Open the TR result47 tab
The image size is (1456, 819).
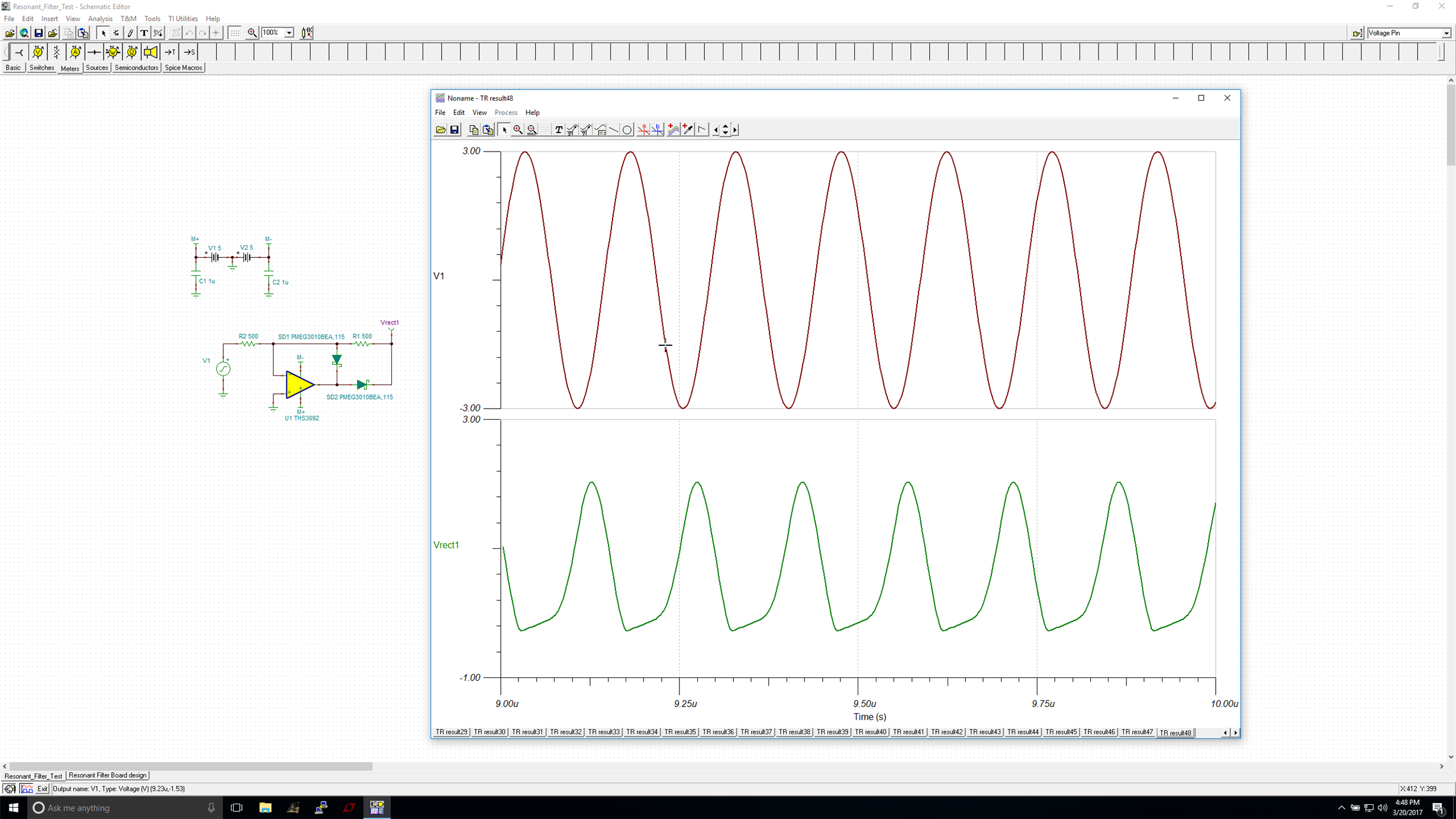tap(1137, 733)
